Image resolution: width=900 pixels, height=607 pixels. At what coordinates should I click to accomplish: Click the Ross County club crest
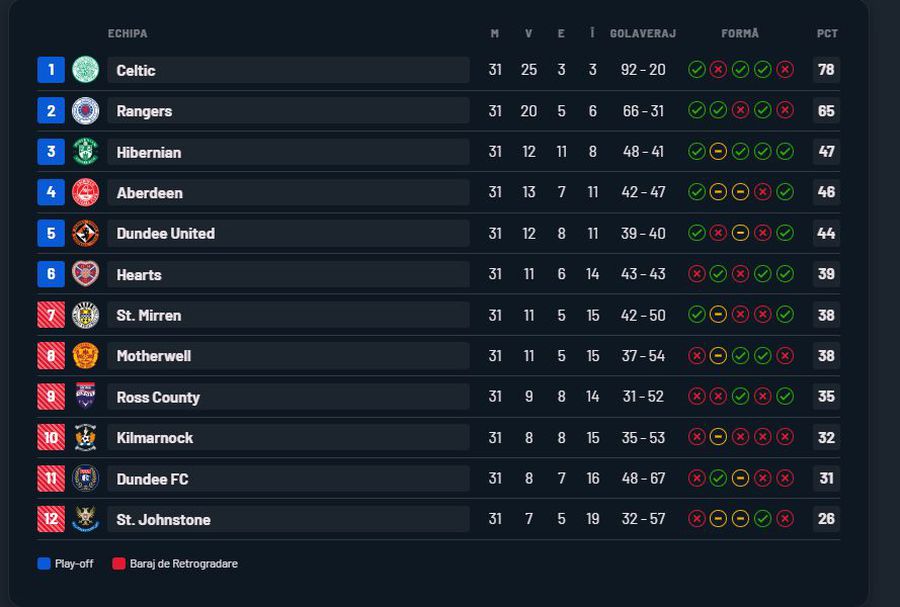tap(86, 396)
